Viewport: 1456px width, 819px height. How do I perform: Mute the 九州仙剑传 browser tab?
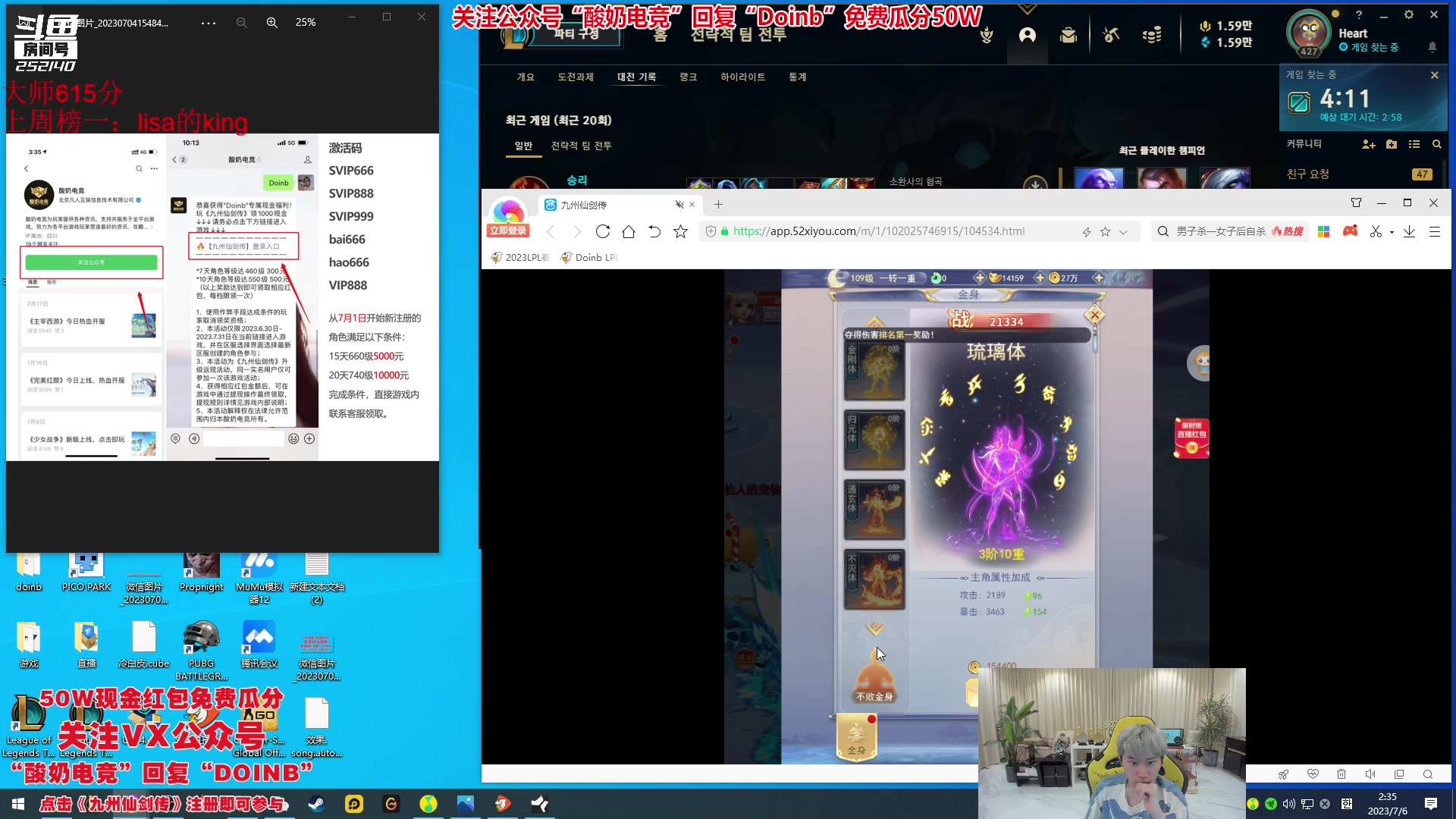pyautogui.click(x=679, y=205)
